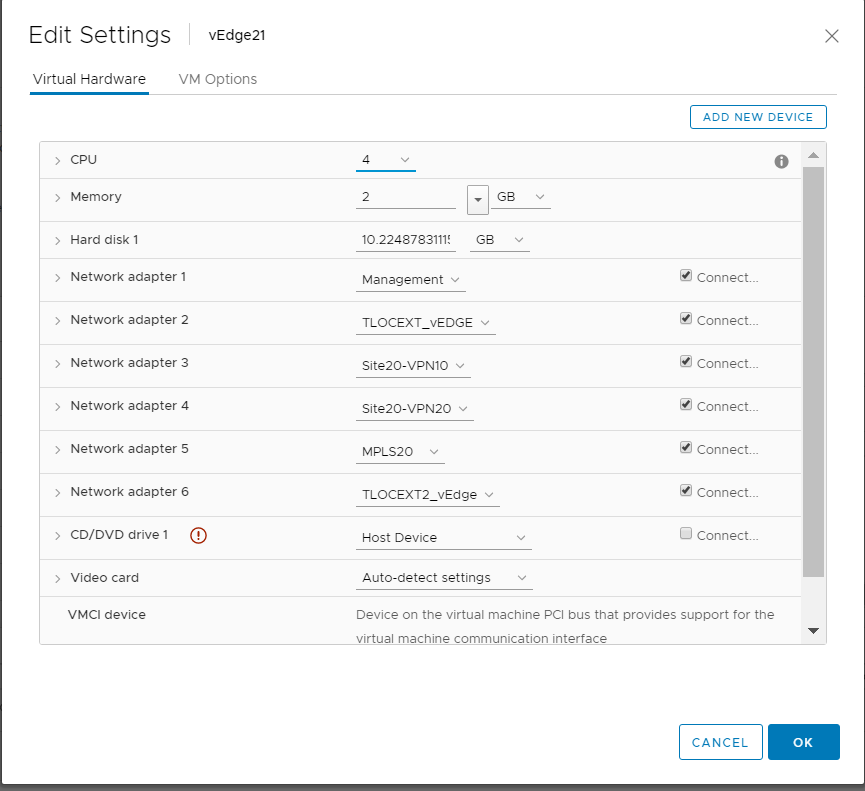Click the Cancel button

(720, 742)
